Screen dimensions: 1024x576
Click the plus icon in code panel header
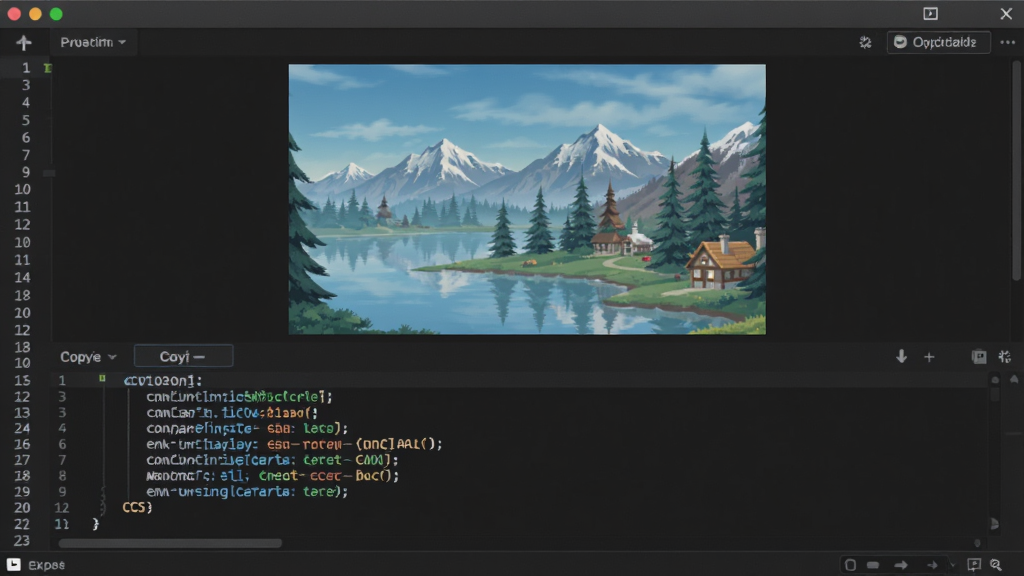(929, 357)
